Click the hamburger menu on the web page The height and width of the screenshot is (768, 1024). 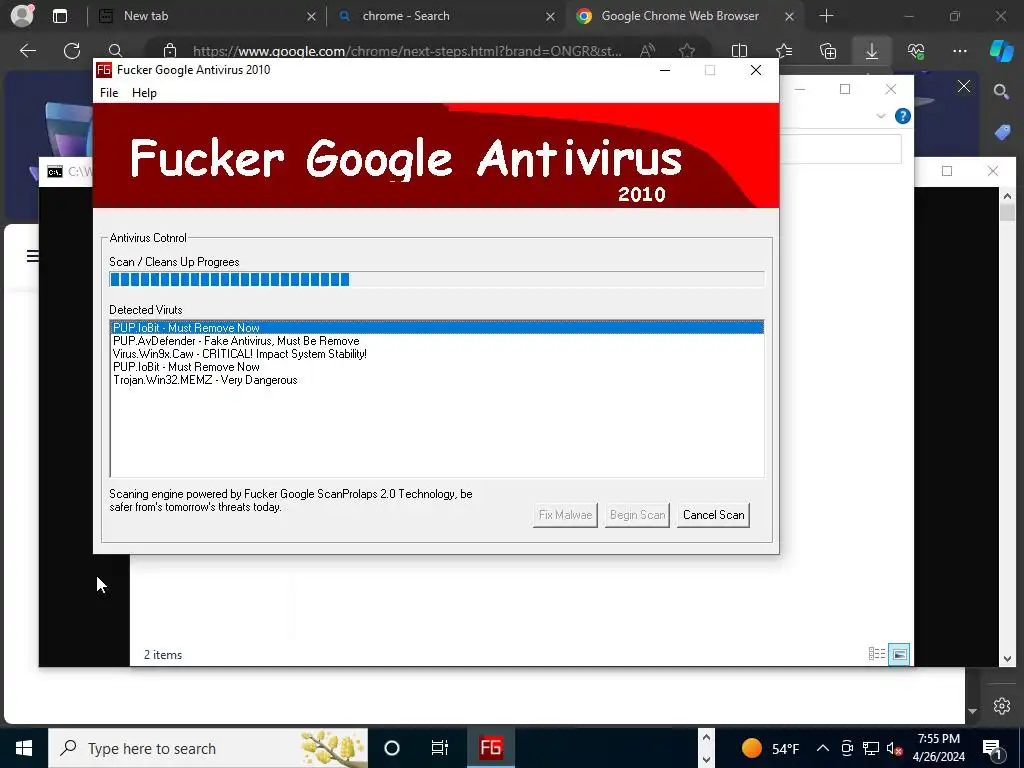(32, 256)
